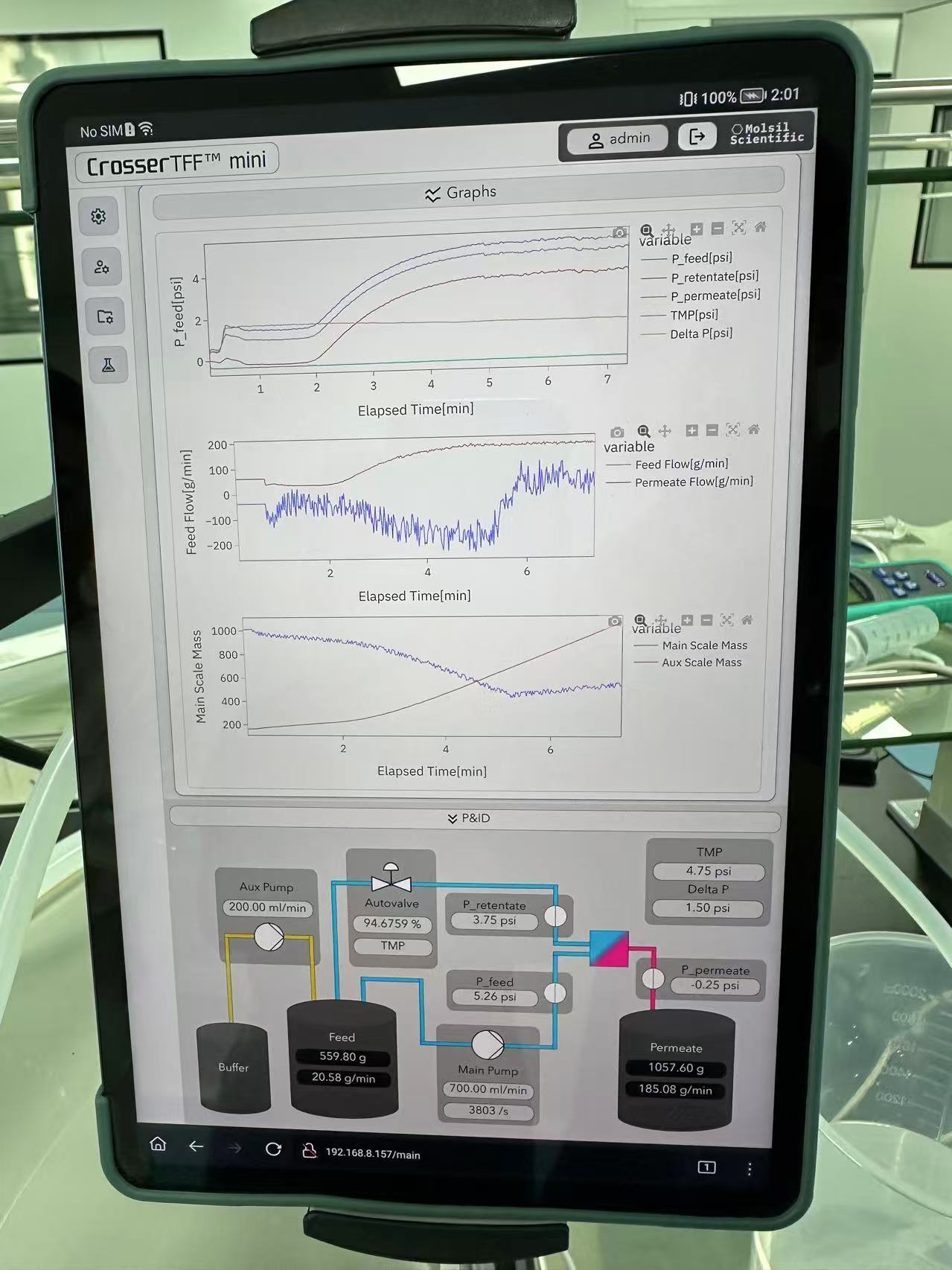This screenshot has height=1270, width=952.
Task: Click the Autovalve symbol in P&ID
Action: tap(391, 878)
